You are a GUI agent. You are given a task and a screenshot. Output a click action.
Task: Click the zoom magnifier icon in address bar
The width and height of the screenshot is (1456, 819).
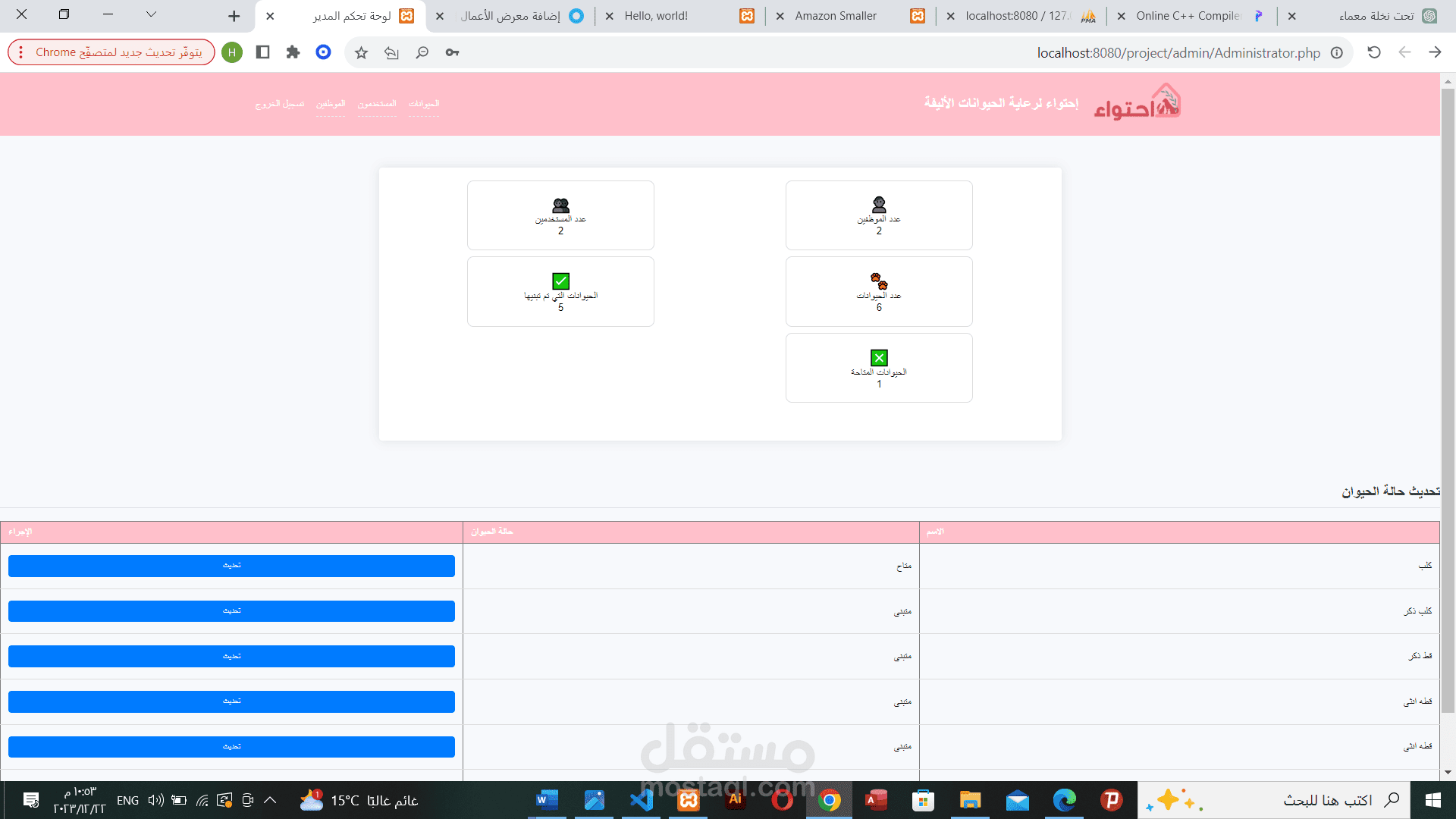pos(422,52)
